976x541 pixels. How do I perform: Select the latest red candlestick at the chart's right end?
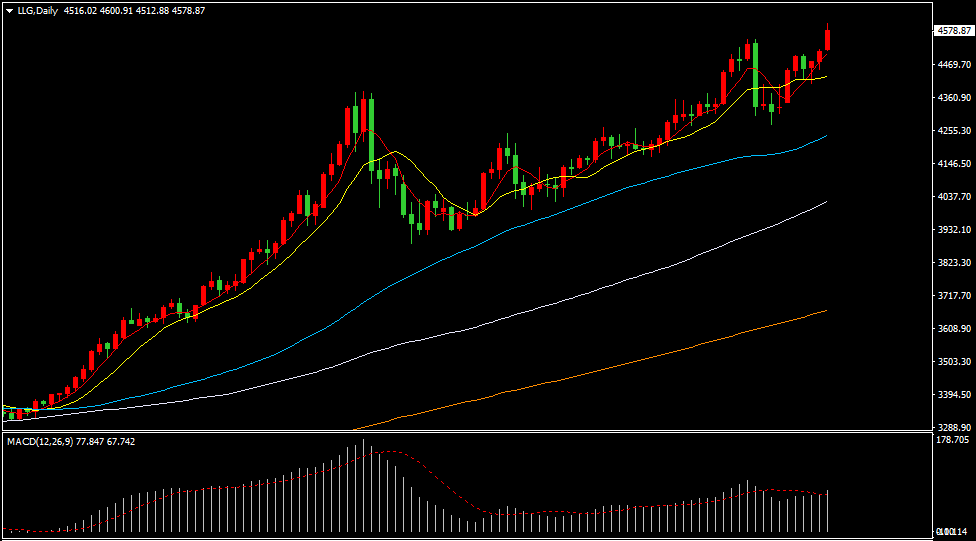[827, 39]
